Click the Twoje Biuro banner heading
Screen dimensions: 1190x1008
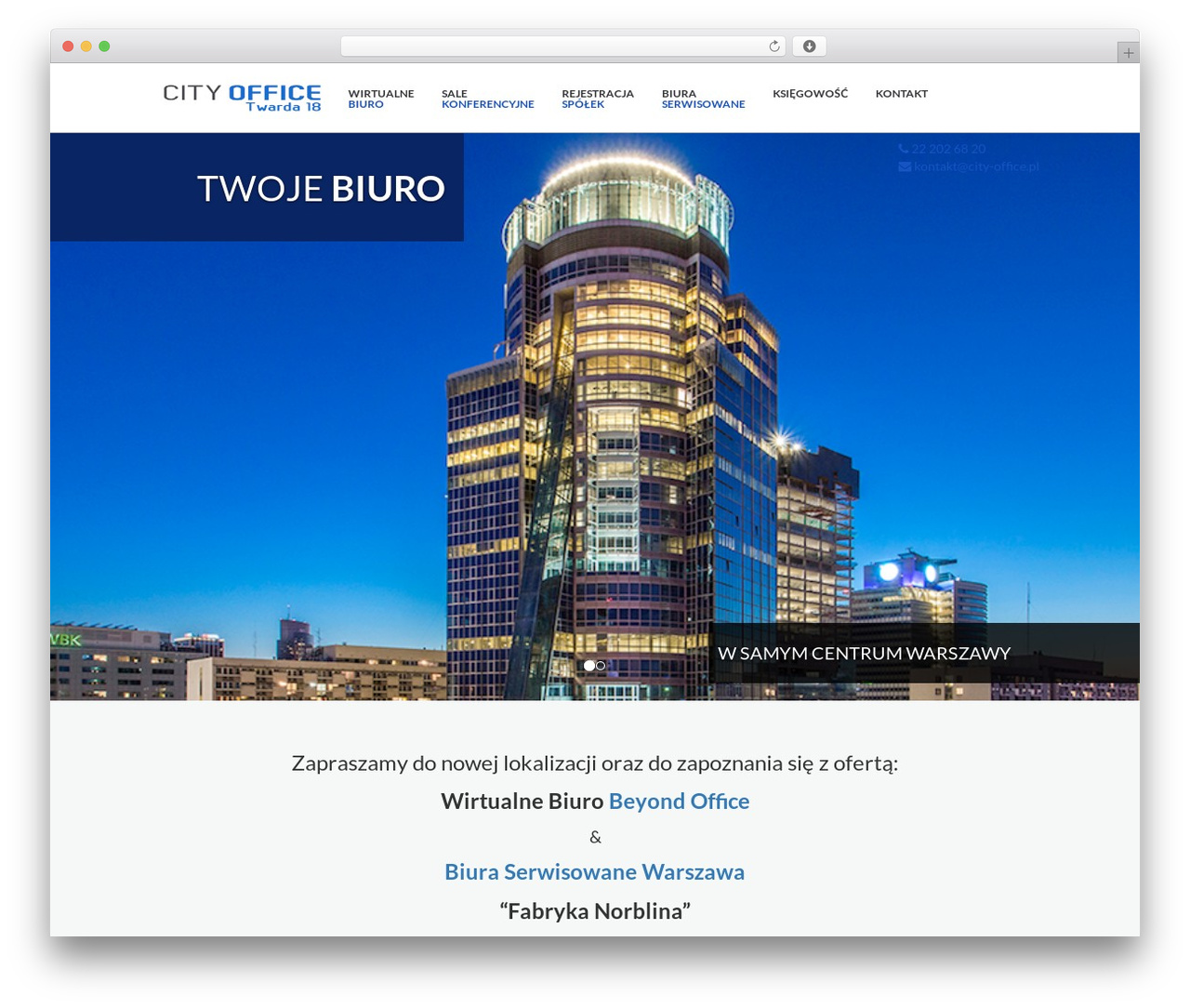pyautogui.click(x=321, y=188)
